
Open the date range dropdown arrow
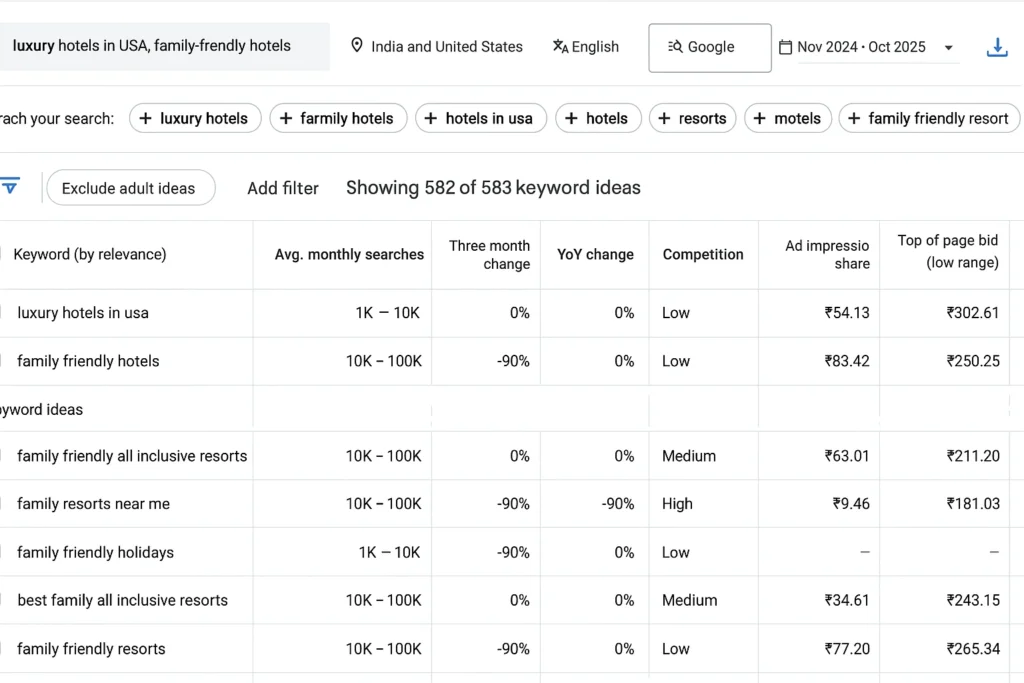(947, 47)
